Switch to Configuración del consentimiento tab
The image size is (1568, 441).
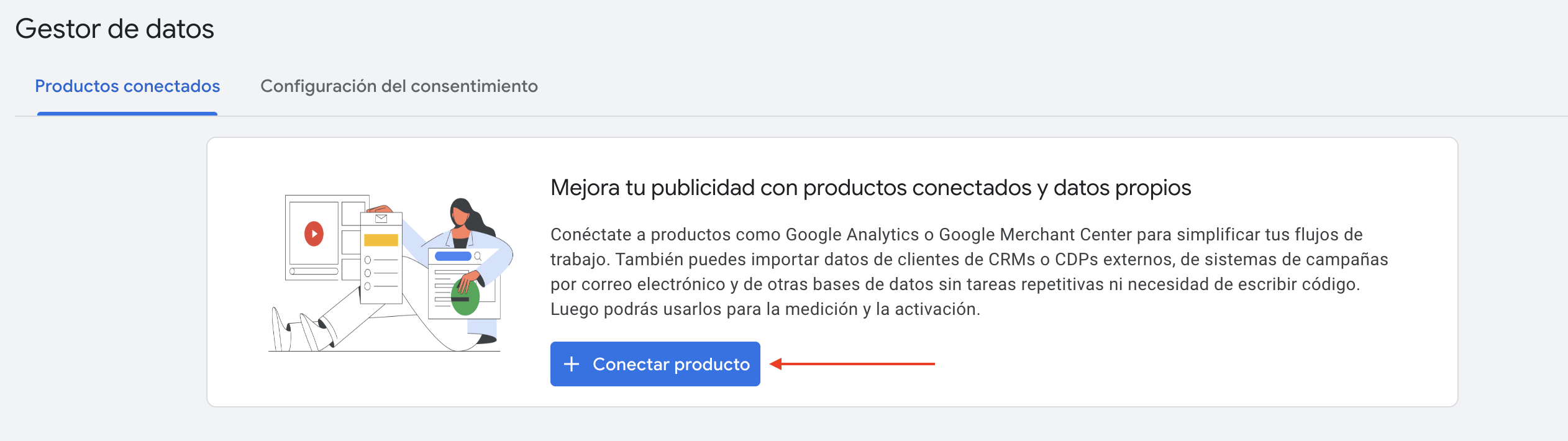pyautogui.click(x=399, y=86)
